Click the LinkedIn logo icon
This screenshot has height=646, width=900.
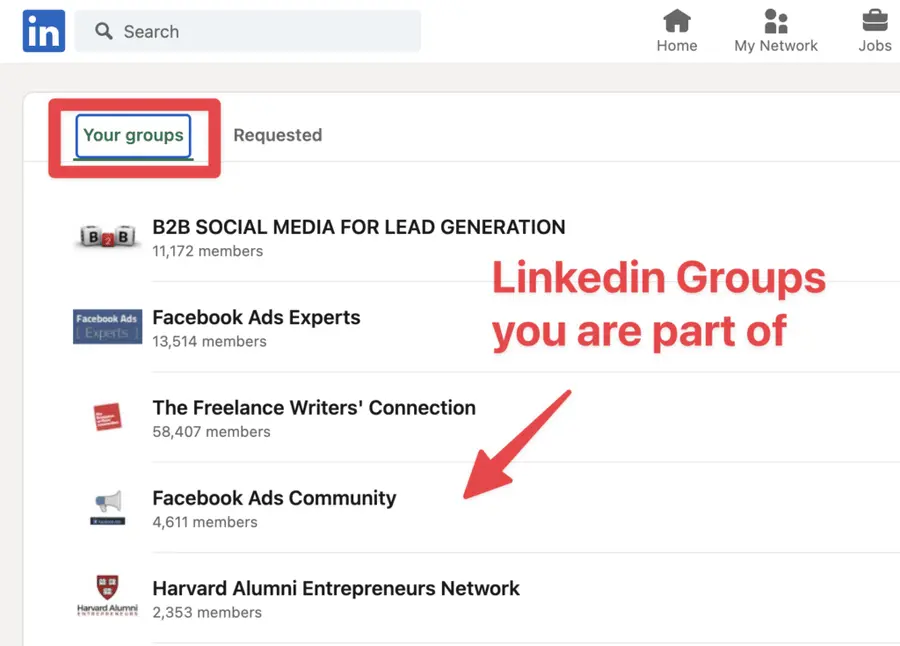click(x=42, y=31)
